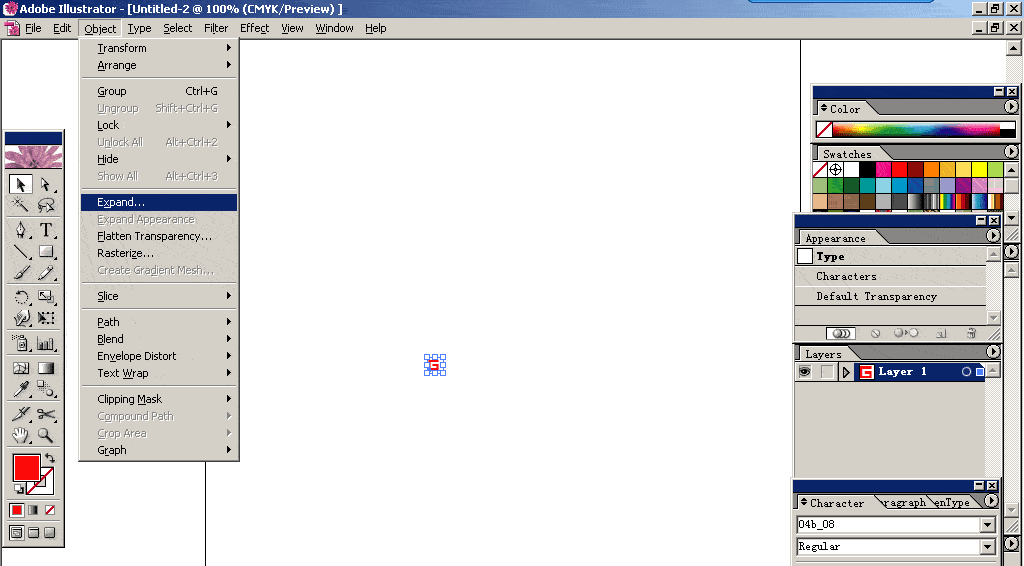1024x566 pixels.
Task: Select the Direct Selection tool (white arrow)
Action: pyautogui.click(x=46, y=184)
